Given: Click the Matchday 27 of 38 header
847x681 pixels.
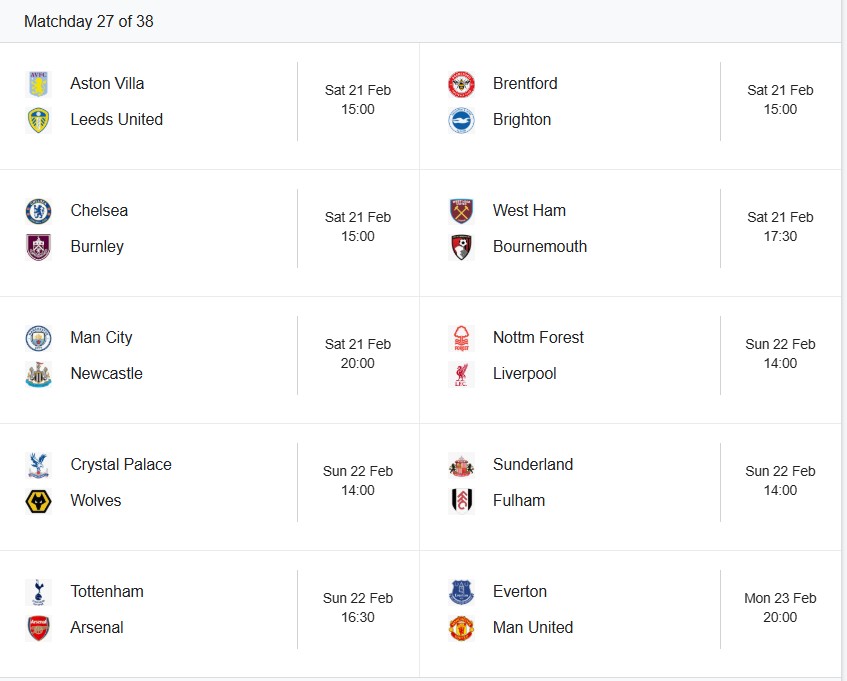Looking at the screenshot, I should click(x=89, y=21).
